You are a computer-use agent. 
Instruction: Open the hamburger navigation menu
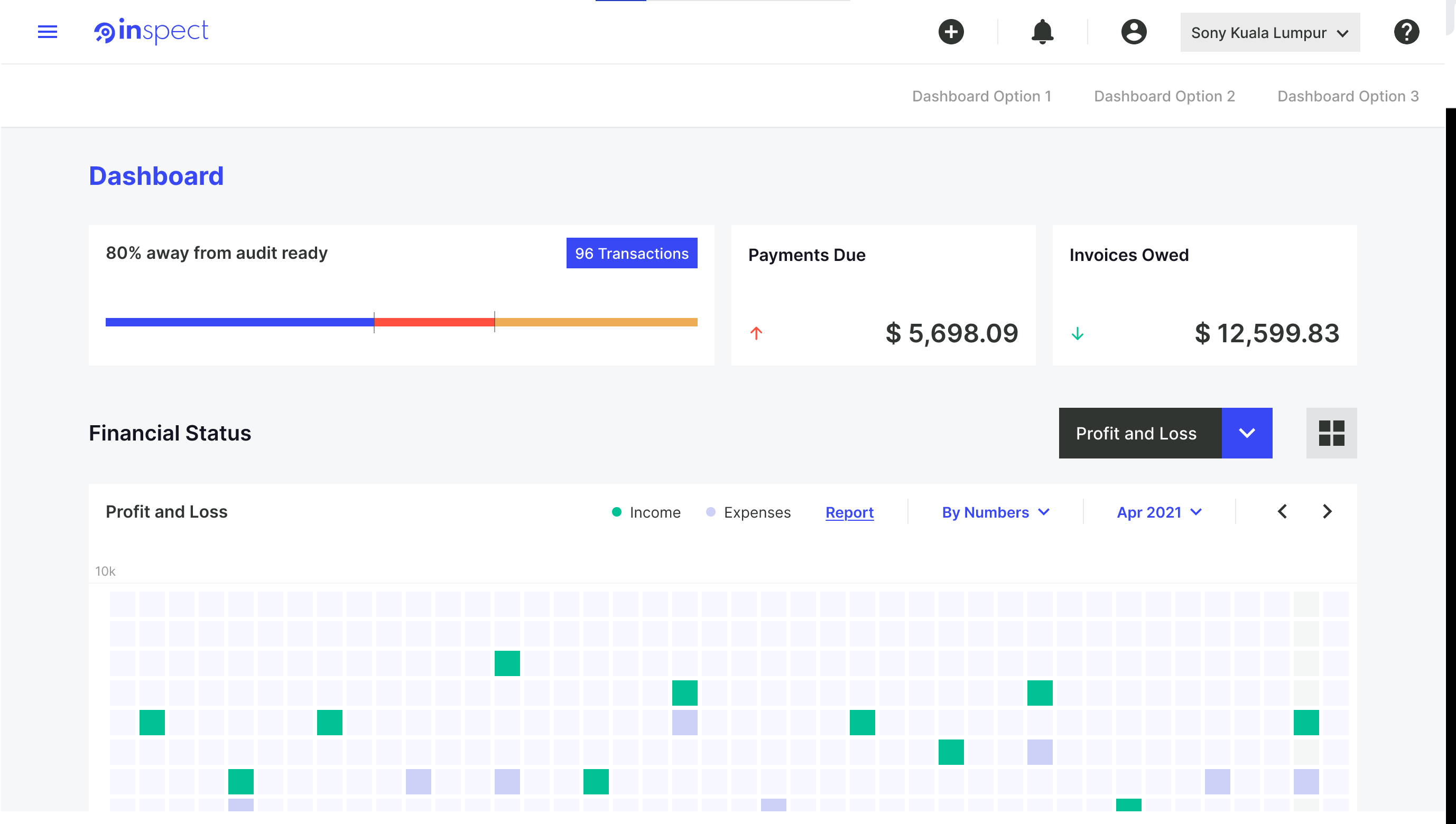pyautogui.click(x=48, y=32)
